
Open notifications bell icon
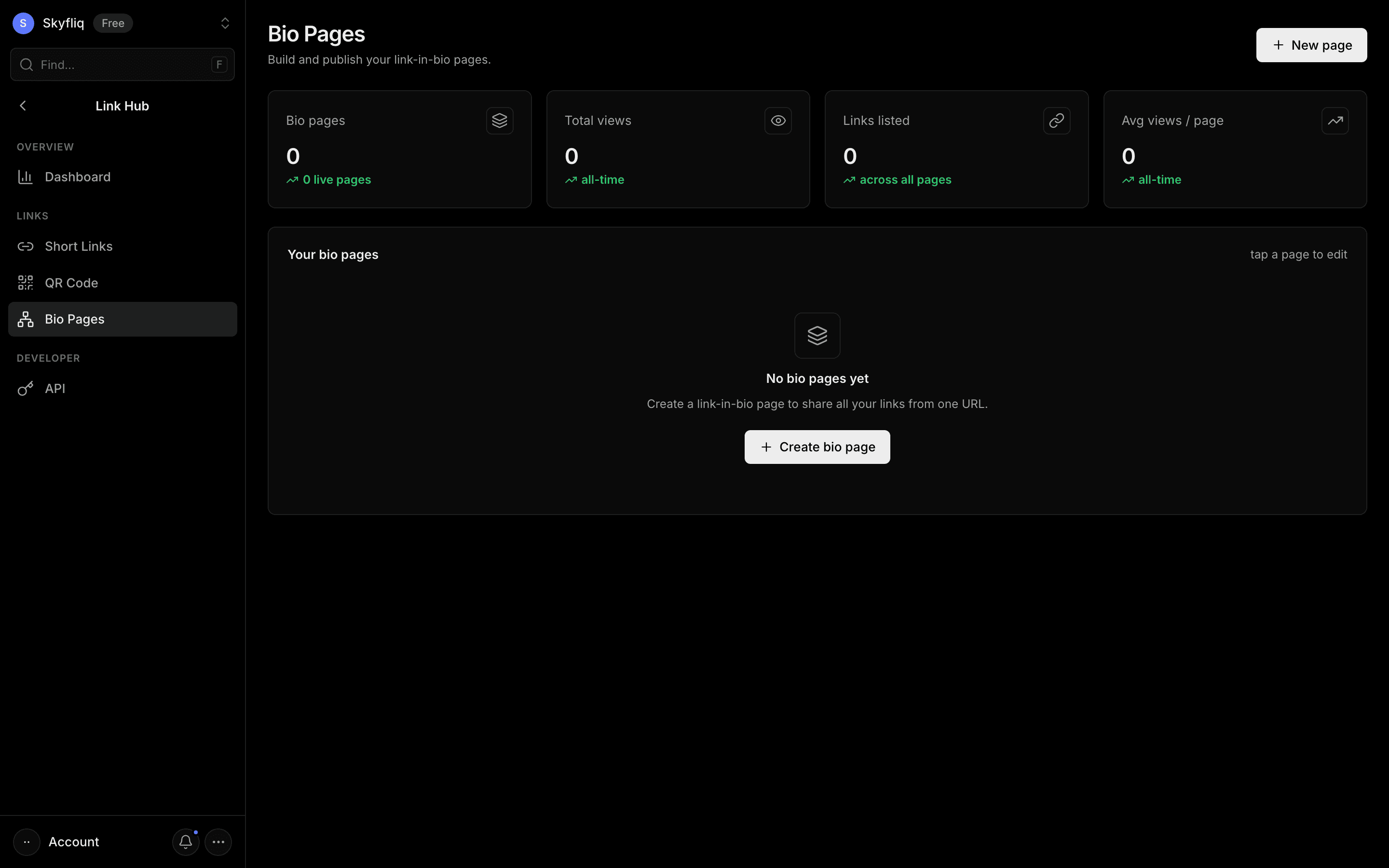pos(185,841)
